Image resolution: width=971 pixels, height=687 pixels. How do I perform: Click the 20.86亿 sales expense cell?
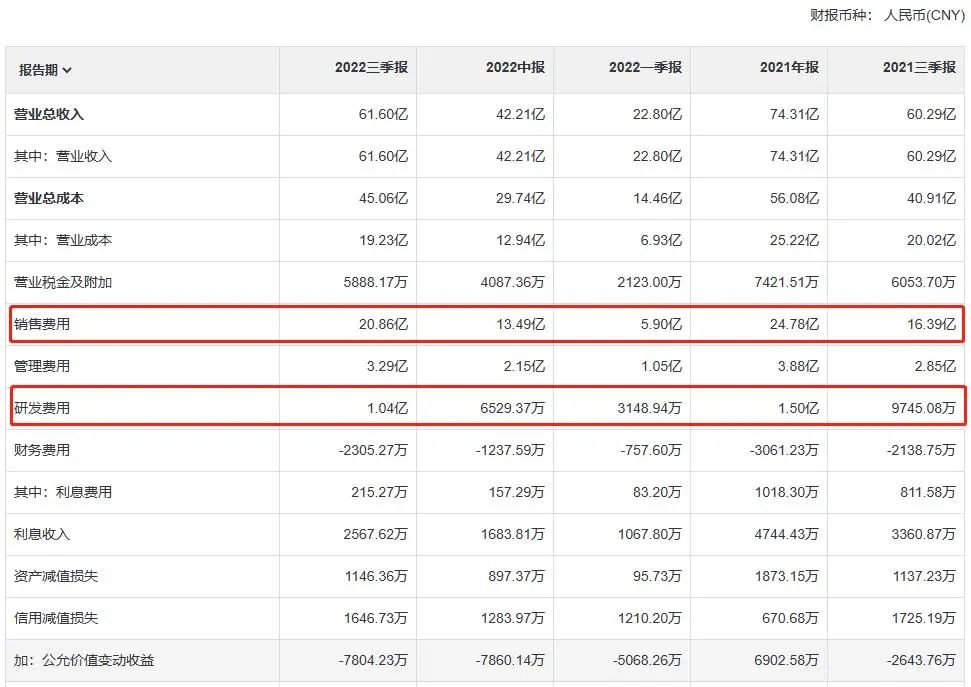(383, 324)
